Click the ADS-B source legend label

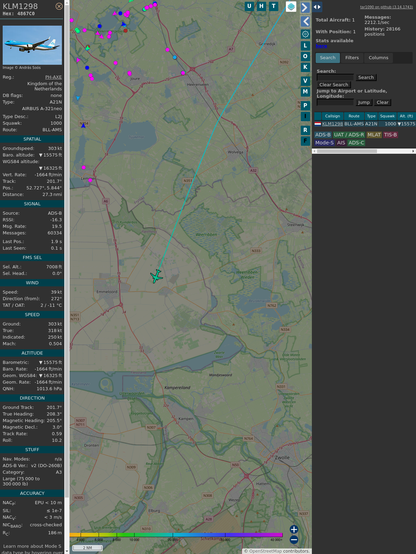point(323,135)
